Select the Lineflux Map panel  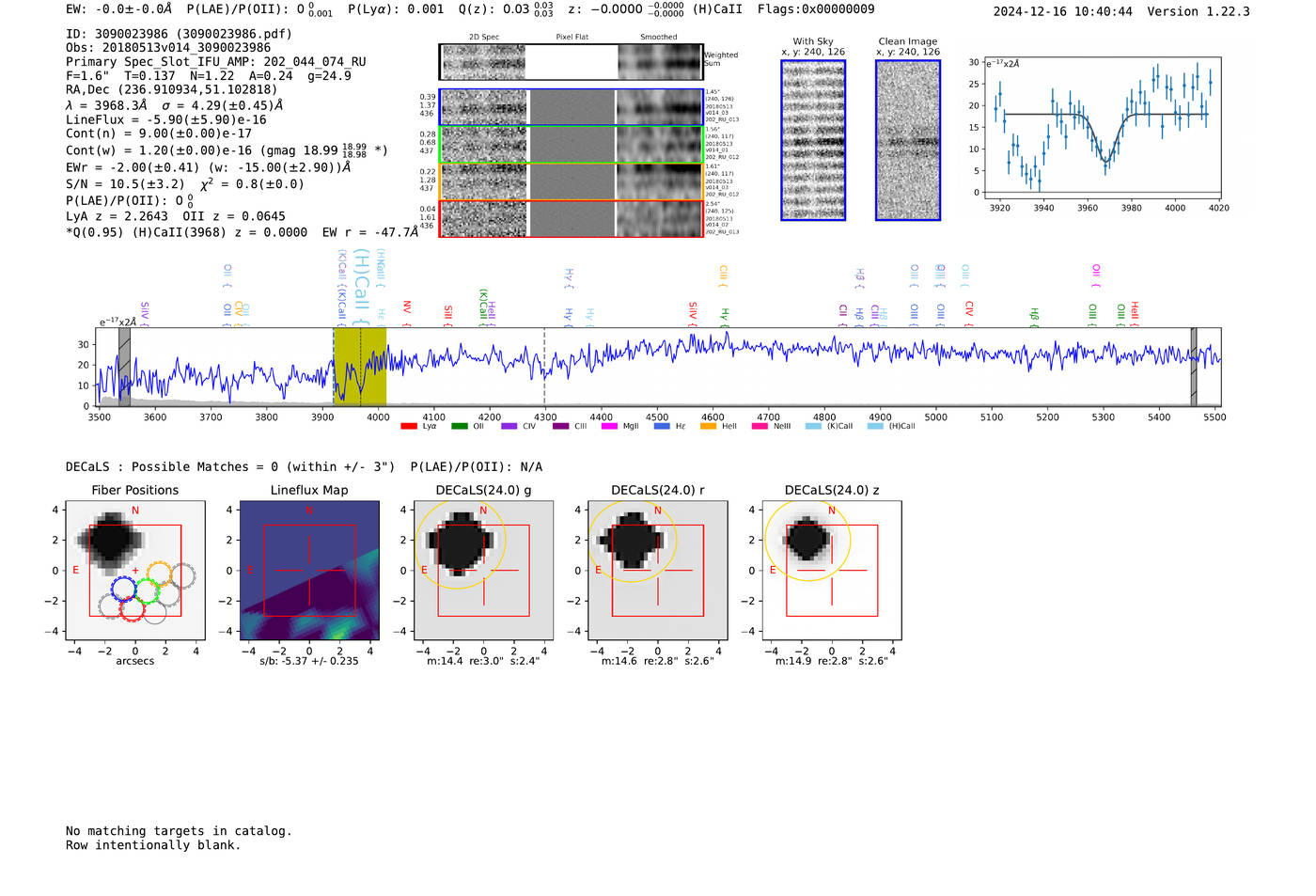click(x=309, y=570)
